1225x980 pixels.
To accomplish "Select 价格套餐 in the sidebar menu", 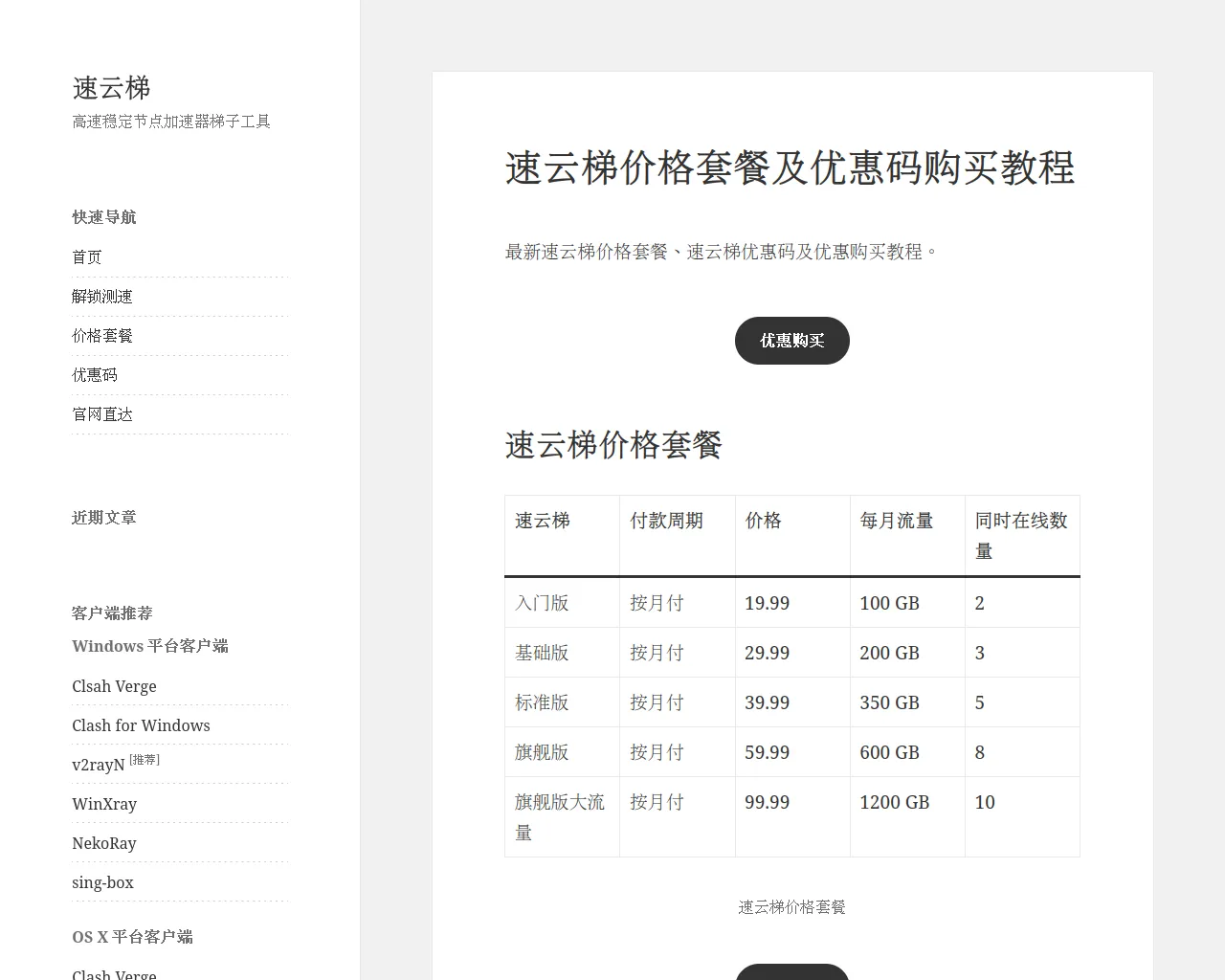I will [x=102, y=336].
